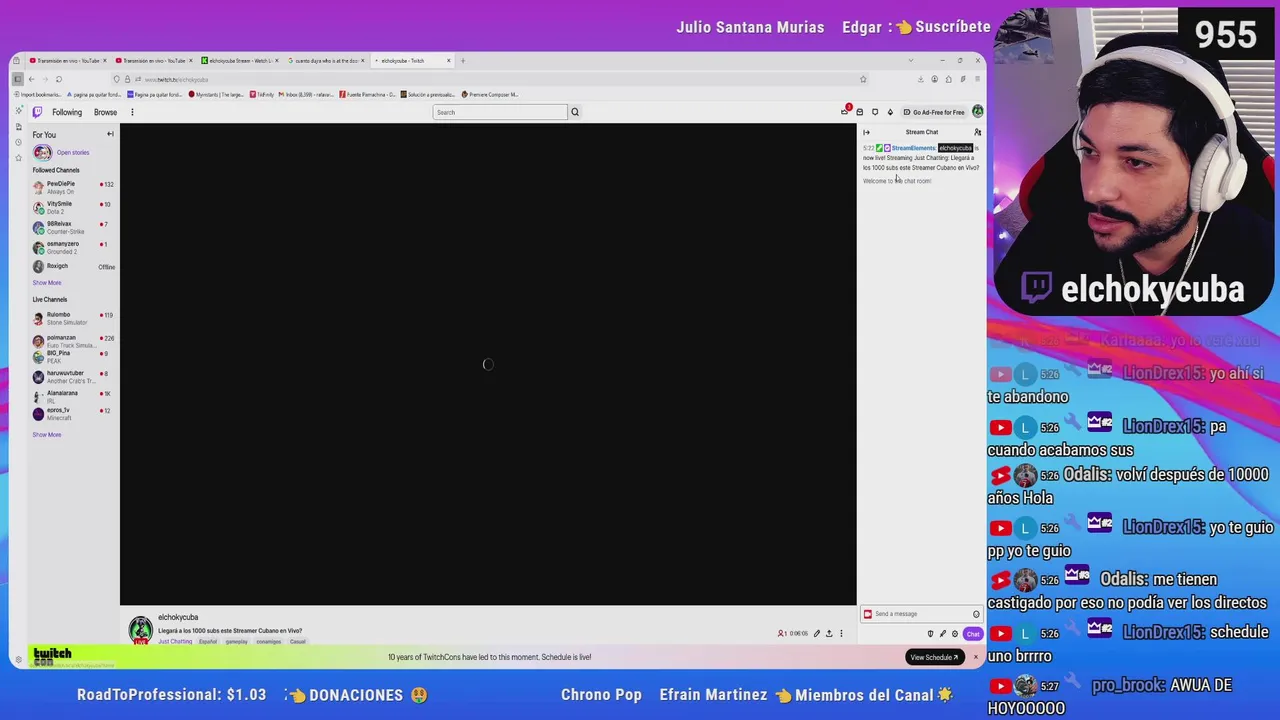This screenshot has width=1280, height=720.
Task: Bookmark this page with star icon
Action: point(863,79)
